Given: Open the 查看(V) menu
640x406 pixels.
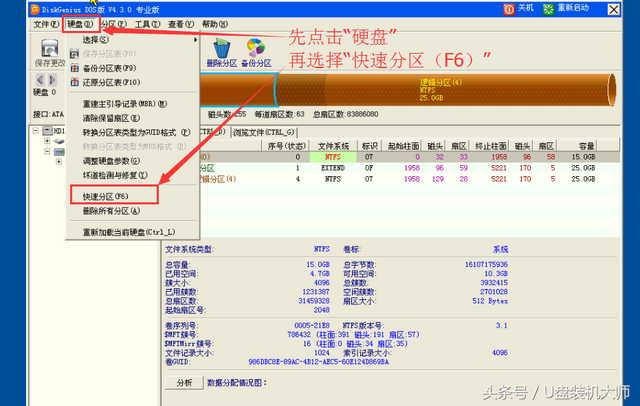Looking at the screenshot, I should (x=181, y=24).
